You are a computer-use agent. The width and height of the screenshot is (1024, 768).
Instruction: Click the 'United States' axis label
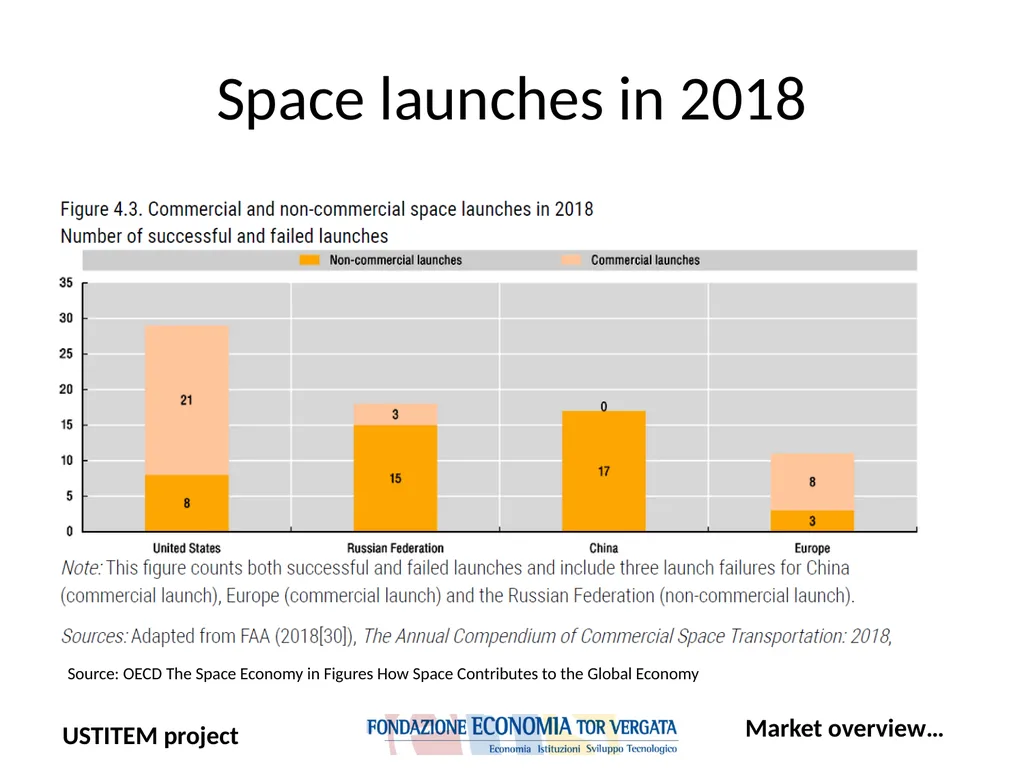coord(187,548)
